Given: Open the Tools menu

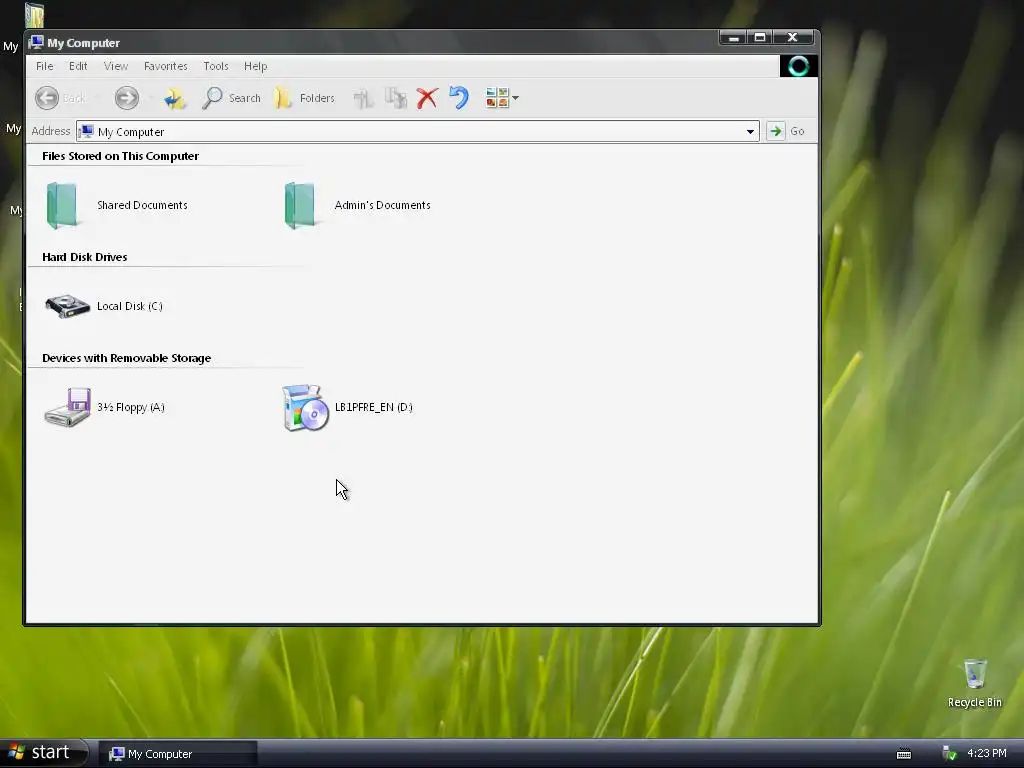Looking at the screenshot, I should (216, 66).
